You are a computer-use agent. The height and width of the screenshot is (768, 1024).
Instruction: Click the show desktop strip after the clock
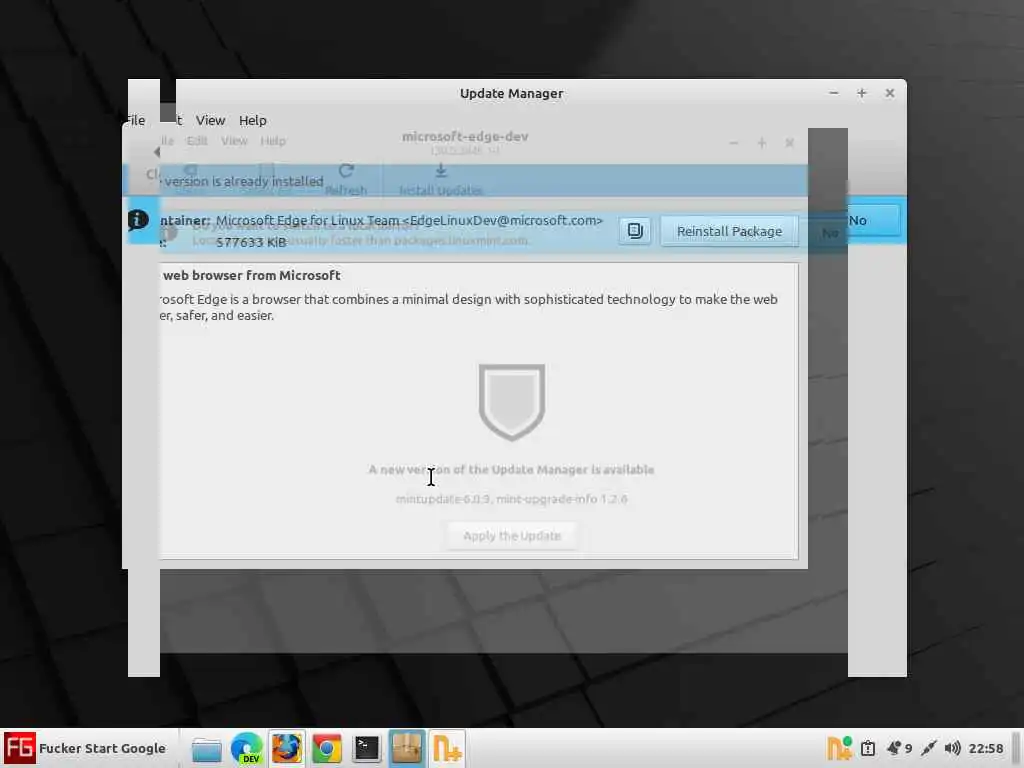(1016, 748)
